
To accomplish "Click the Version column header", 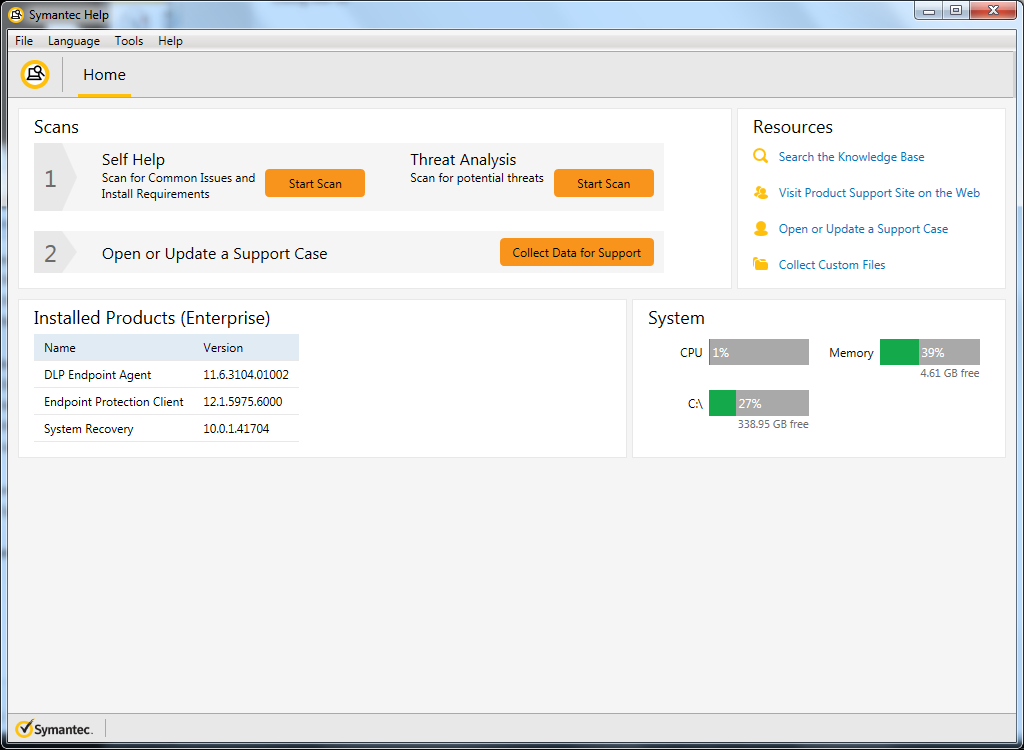I will 223,348.
